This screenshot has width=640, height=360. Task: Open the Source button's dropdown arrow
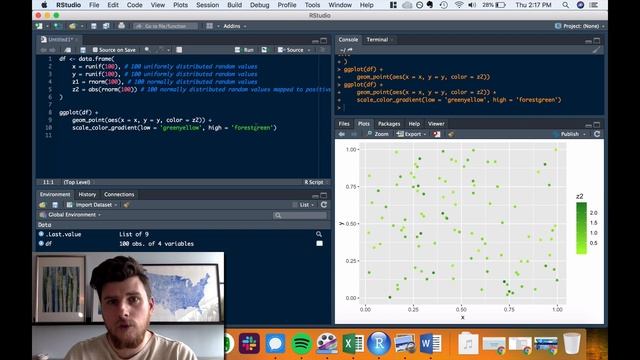click(x=309, y=50)
